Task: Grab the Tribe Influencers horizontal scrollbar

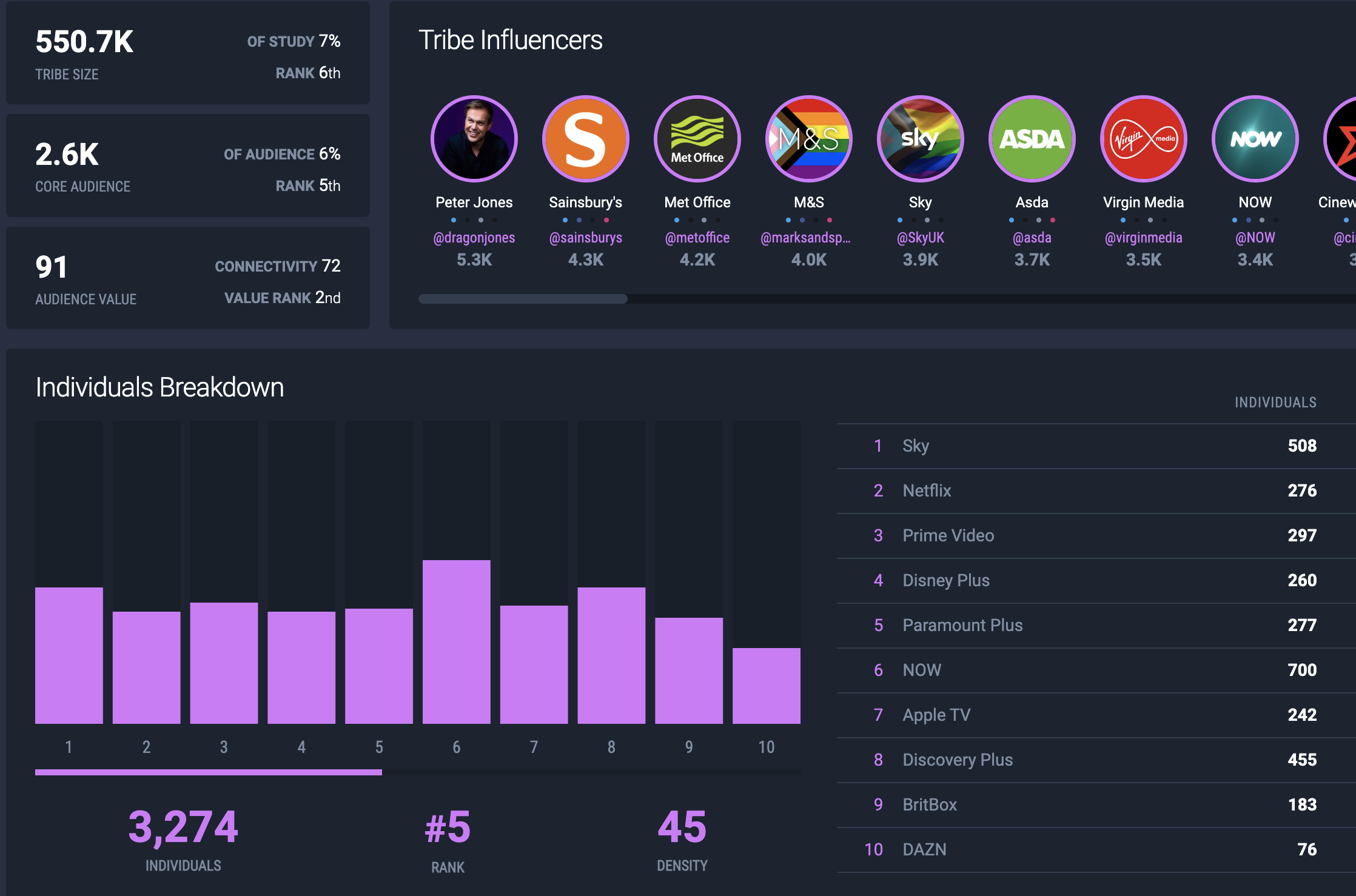Action: click(x=523, y=299)
